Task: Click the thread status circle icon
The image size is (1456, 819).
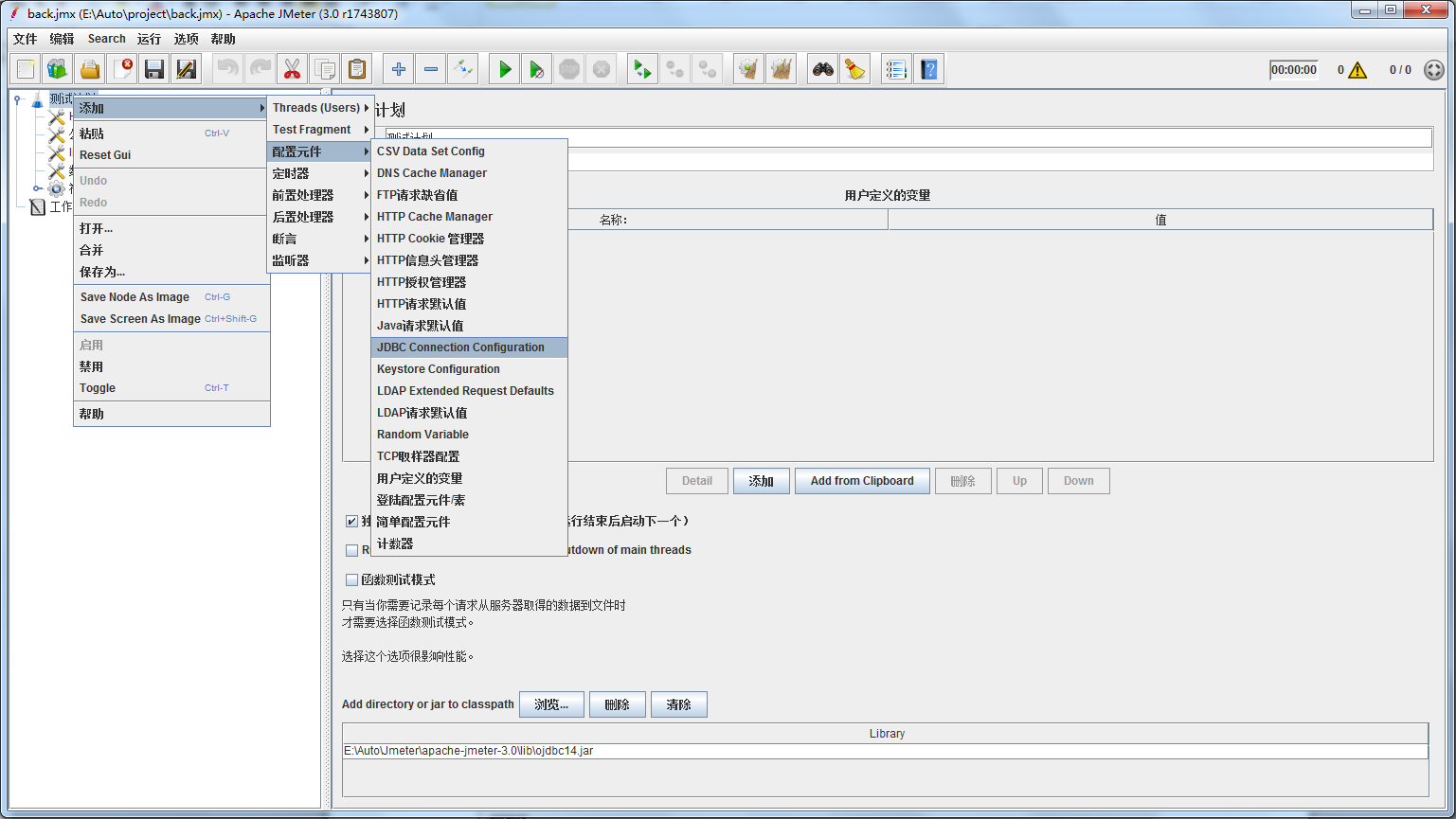Action: click(x=1434, y=70)
